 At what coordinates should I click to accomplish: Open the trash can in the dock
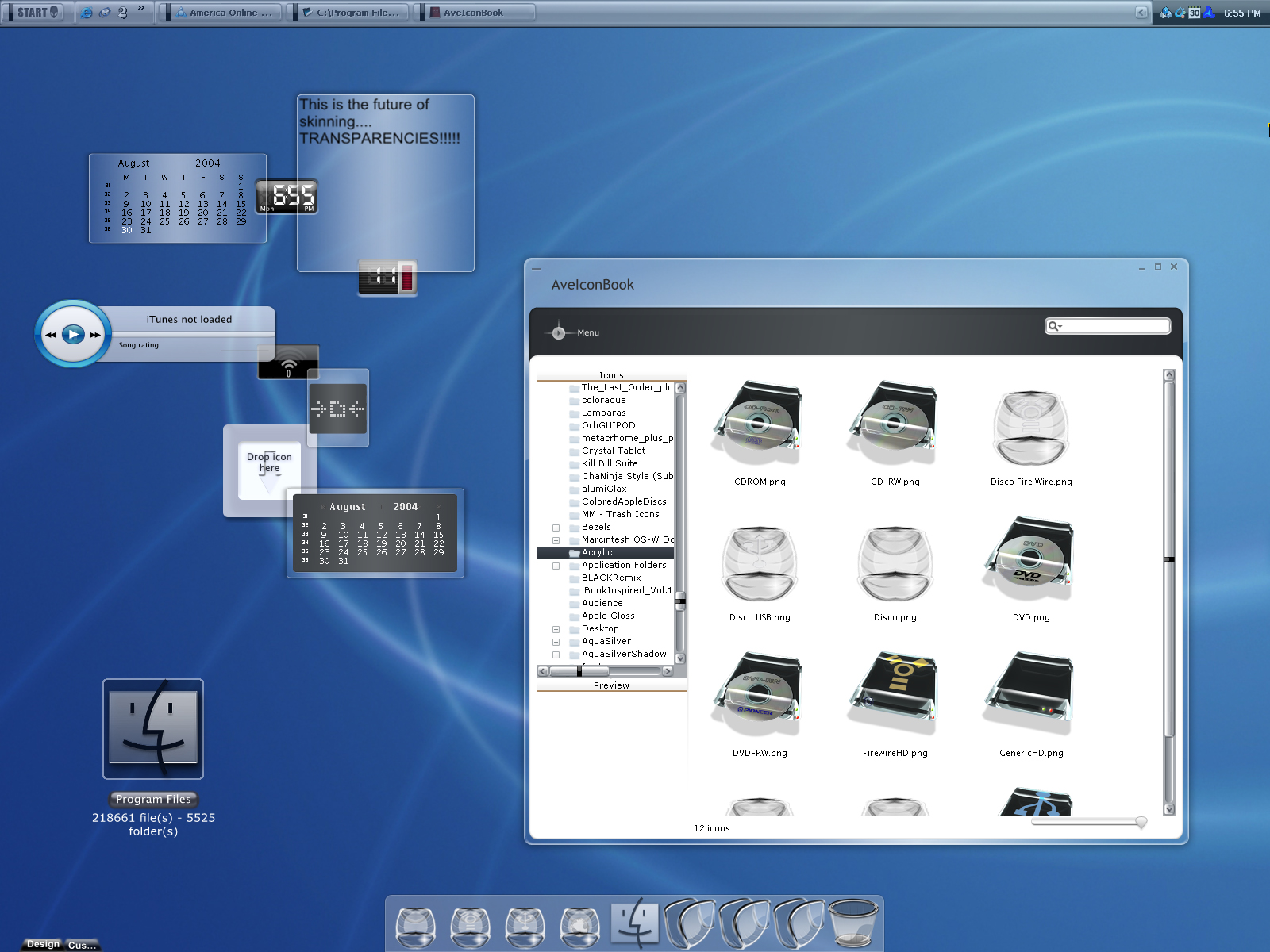(x=853, y=923)
